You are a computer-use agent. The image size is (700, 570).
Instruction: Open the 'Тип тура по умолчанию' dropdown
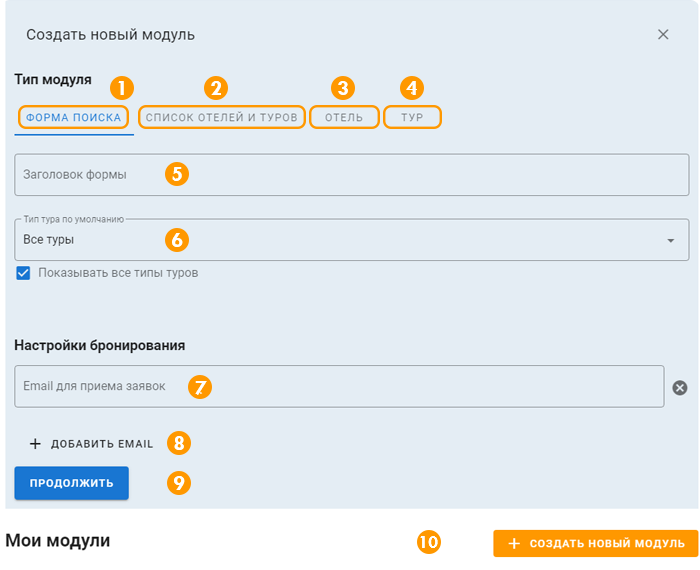[351, 240]
